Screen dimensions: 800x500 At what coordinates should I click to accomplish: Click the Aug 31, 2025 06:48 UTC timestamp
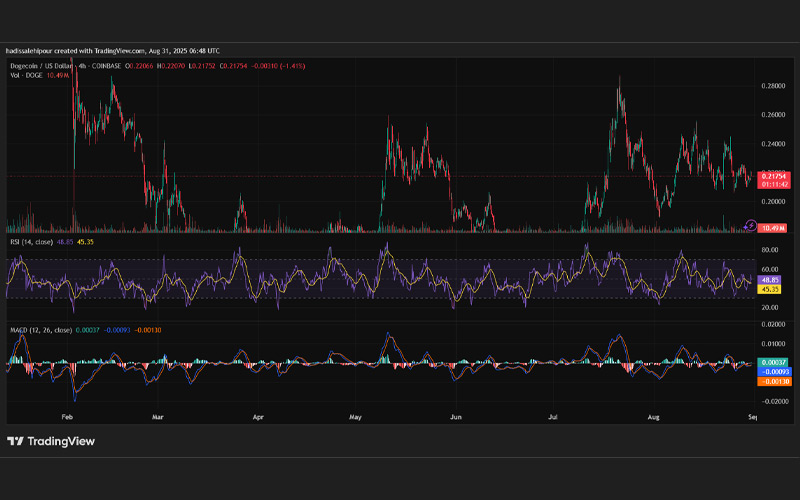184,51
